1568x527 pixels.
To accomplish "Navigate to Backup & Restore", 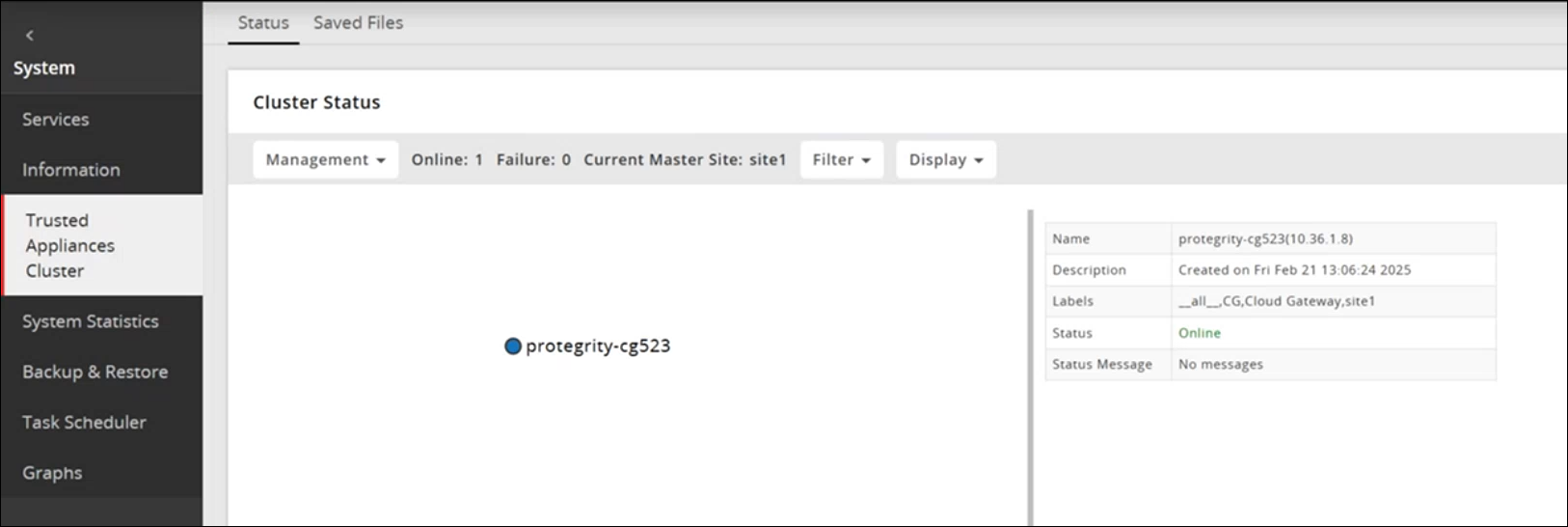I will coord(95,372).
